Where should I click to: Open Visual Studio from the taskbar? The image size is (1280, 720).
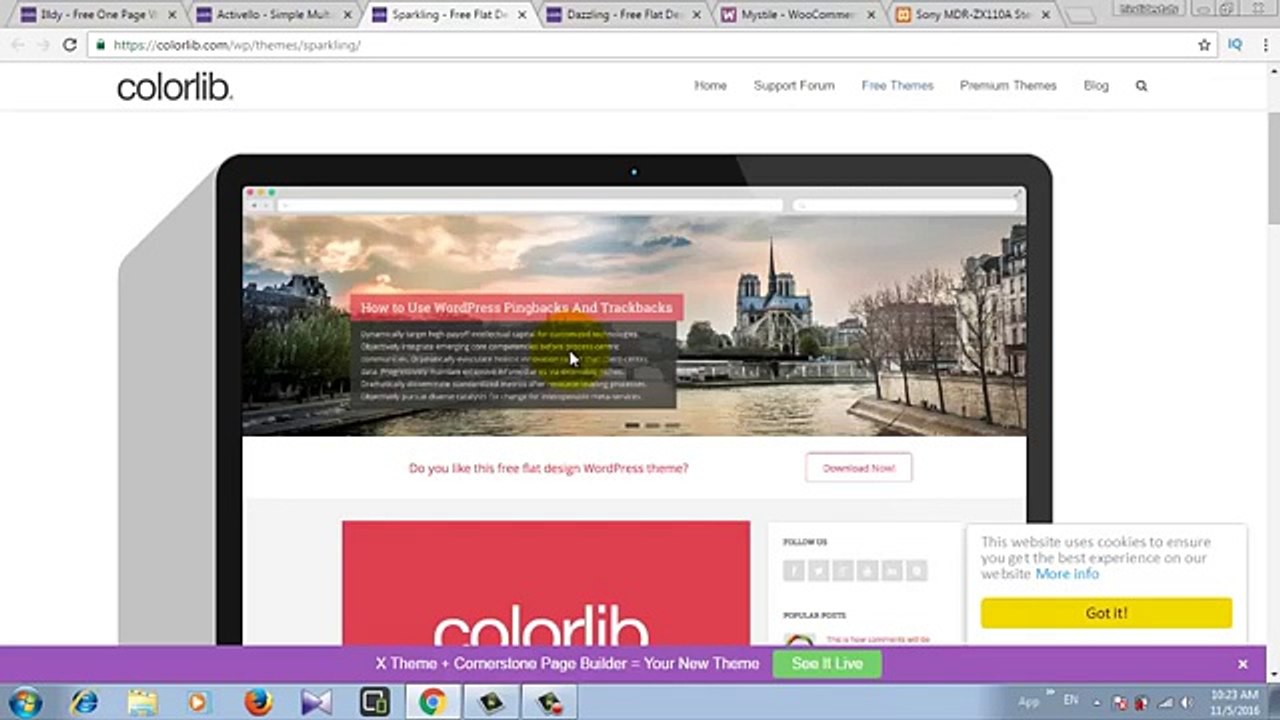pos(316,702)
